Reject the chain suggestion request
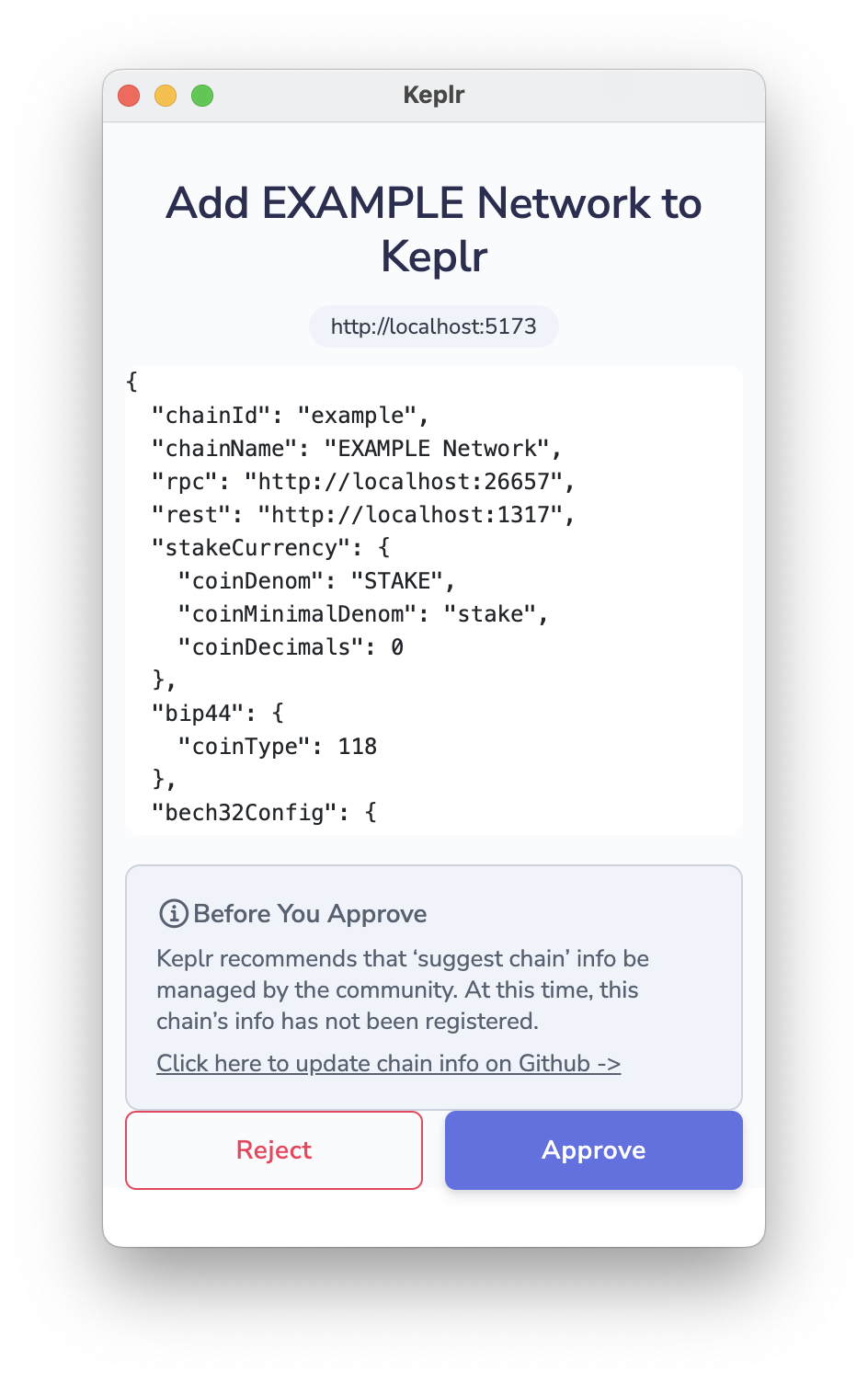868x1383 pixels. [x=274, y=1150]
